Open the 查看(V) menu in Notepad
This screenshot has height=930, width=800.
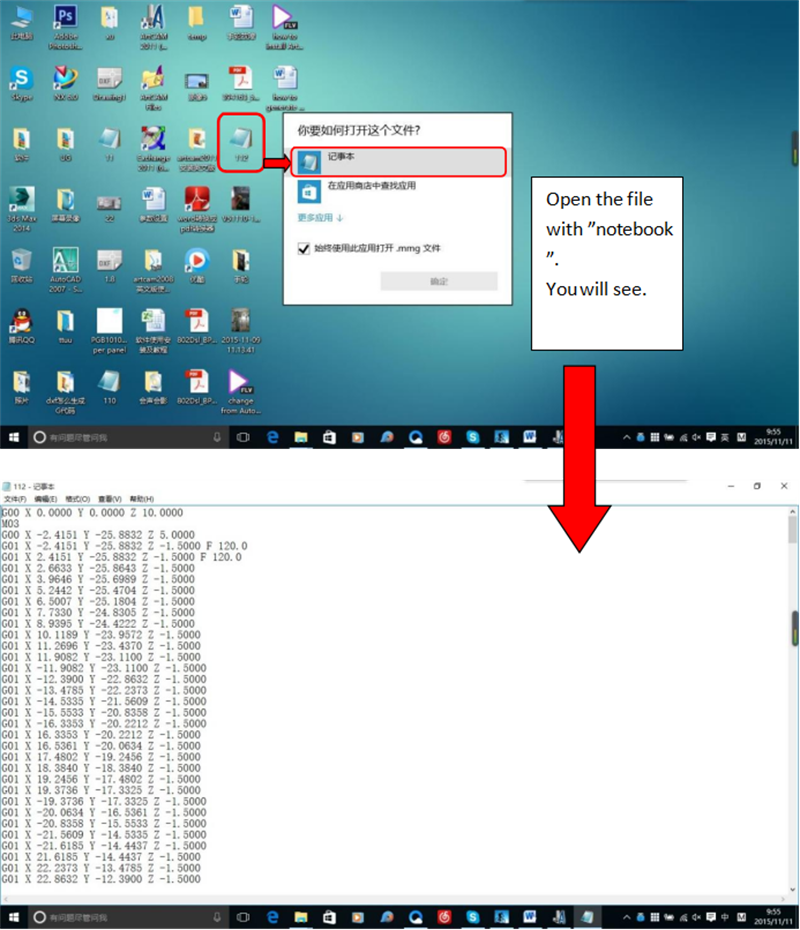109,499
